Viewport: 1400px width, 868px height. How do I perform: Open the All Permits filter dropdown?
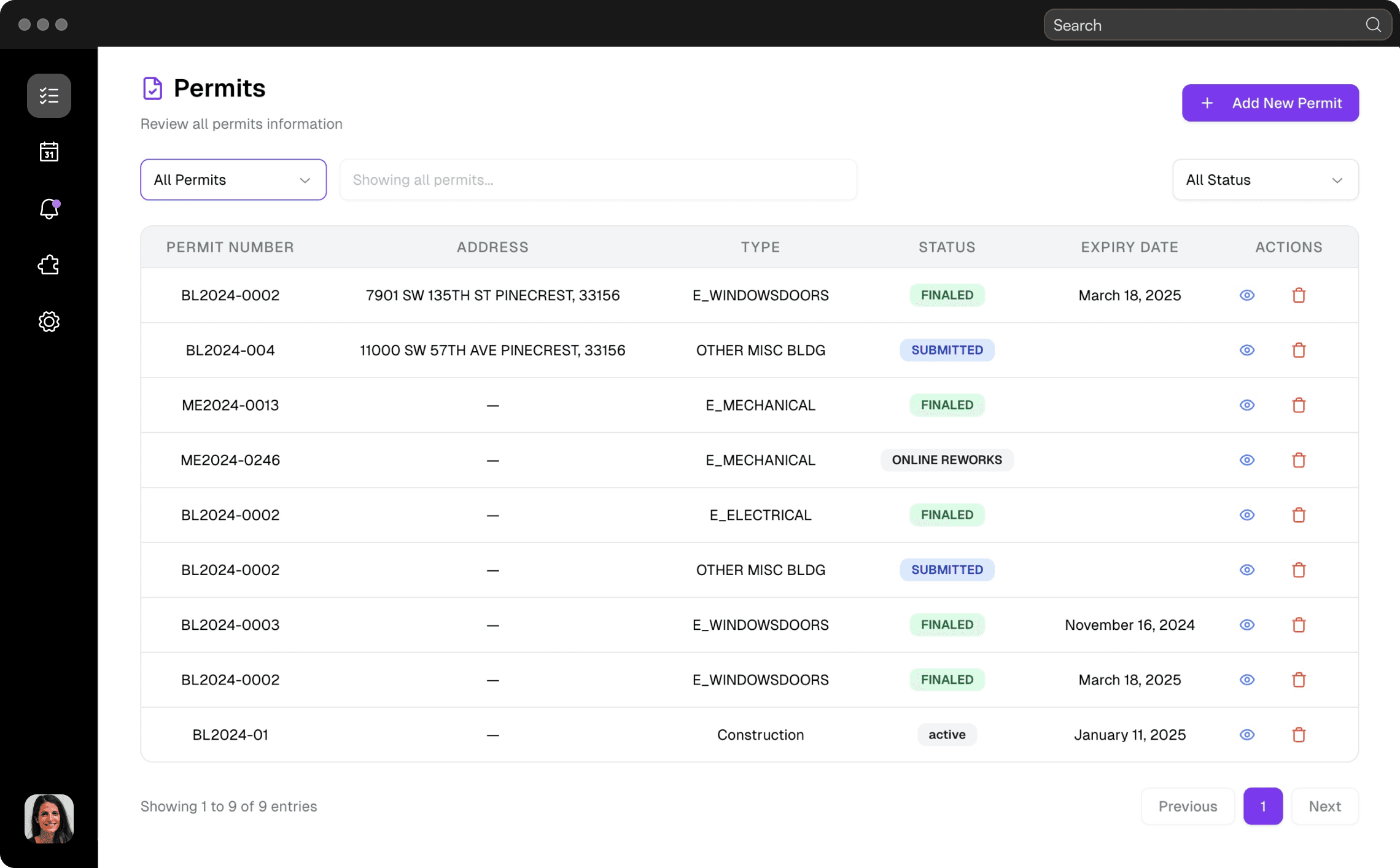(233, 179)
